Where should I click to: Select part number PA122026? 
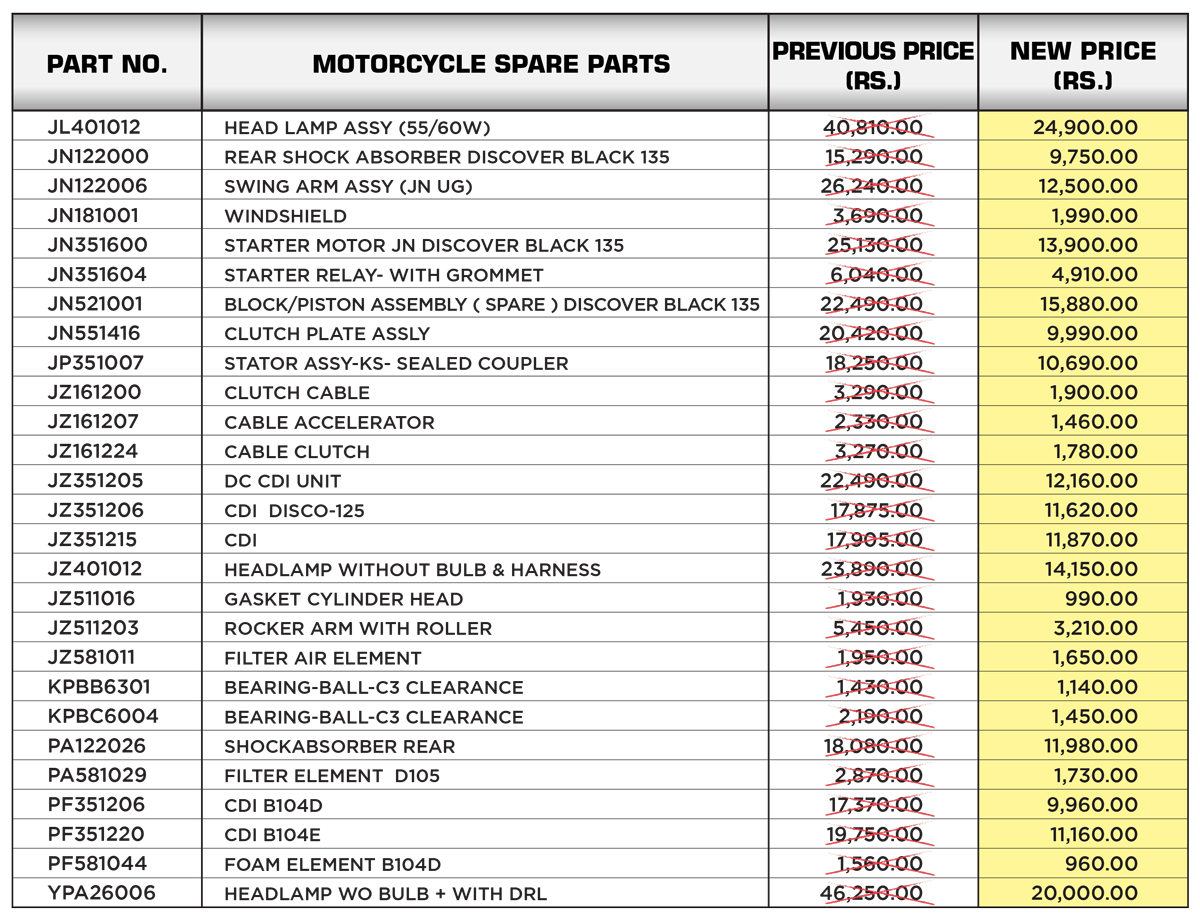pyautogui.click(x=96, y=746)
